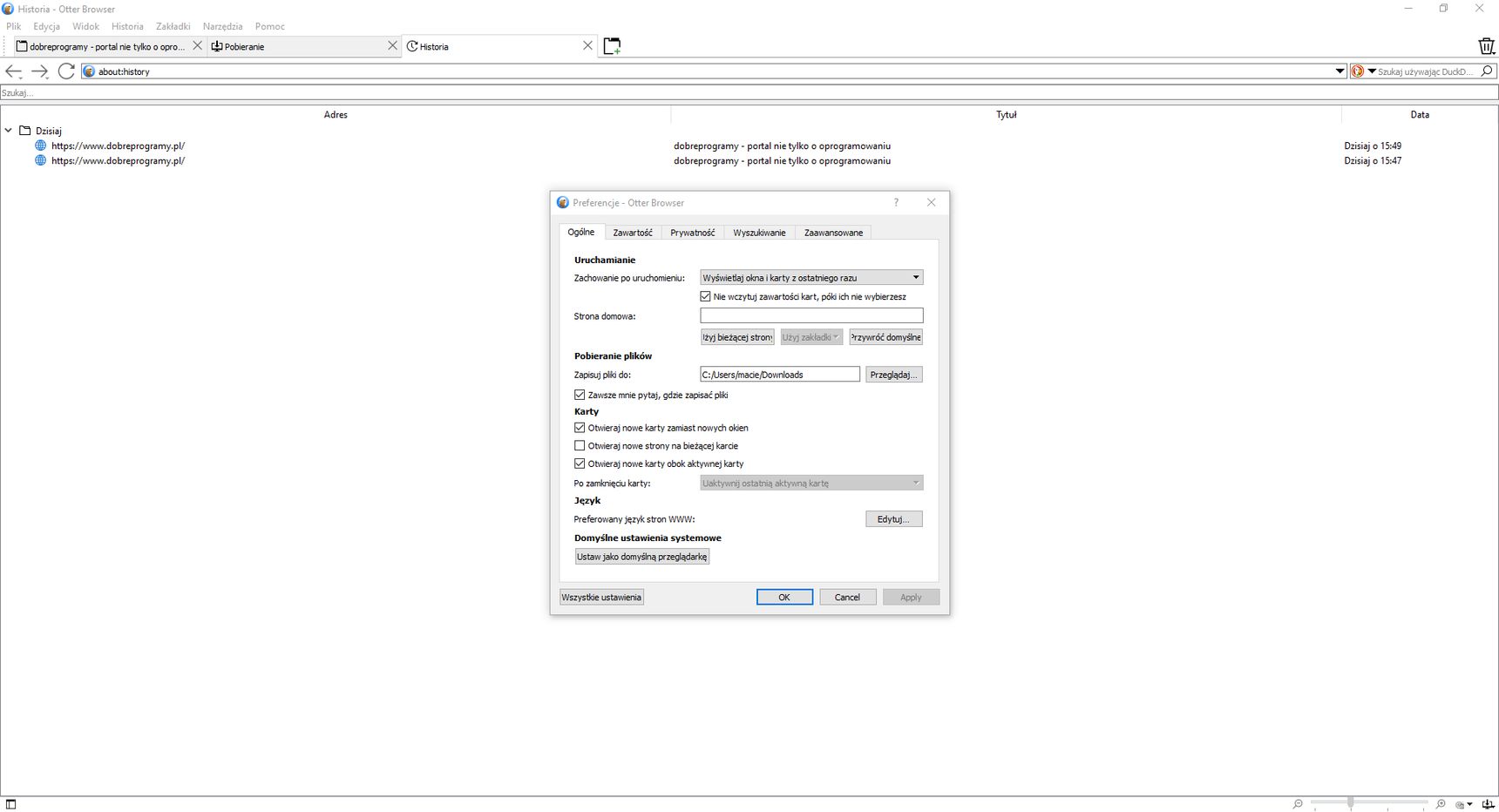Switch to the Prywatność tab
1499x812 pixels.
(692, 233)
